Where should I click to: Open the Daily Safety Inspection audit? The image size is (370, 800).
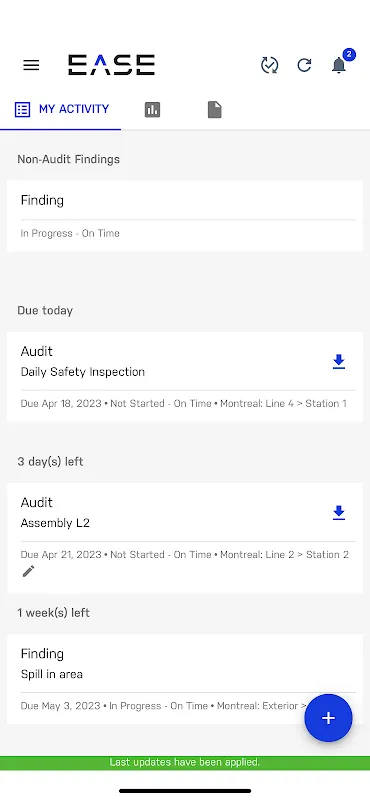185,377
